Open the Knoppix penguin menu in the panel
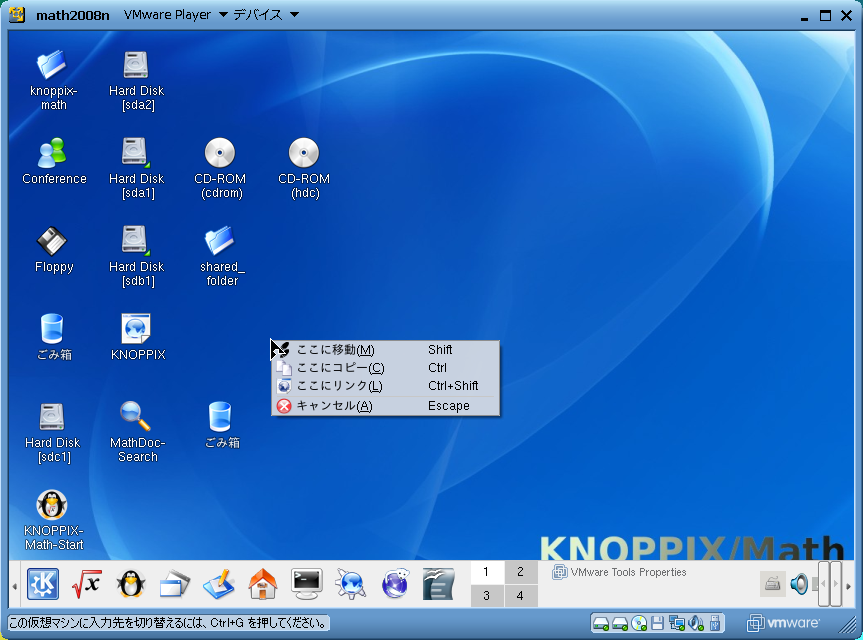 click(130, 583)
